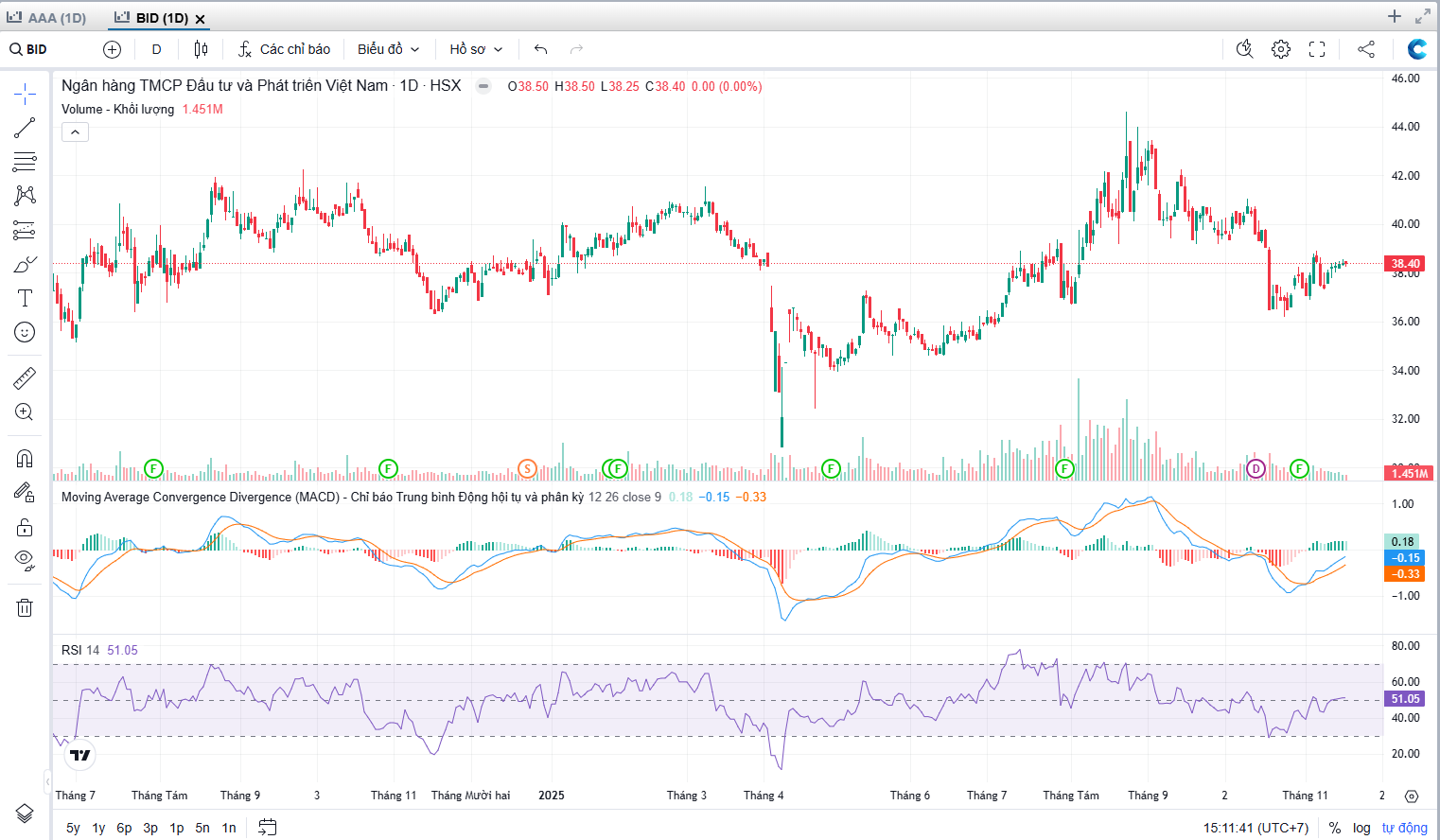Image resolution: width=1440 pixels, height=840 pixels.
Task: Select the trend line drawing tool
Action: pos(25,128)
